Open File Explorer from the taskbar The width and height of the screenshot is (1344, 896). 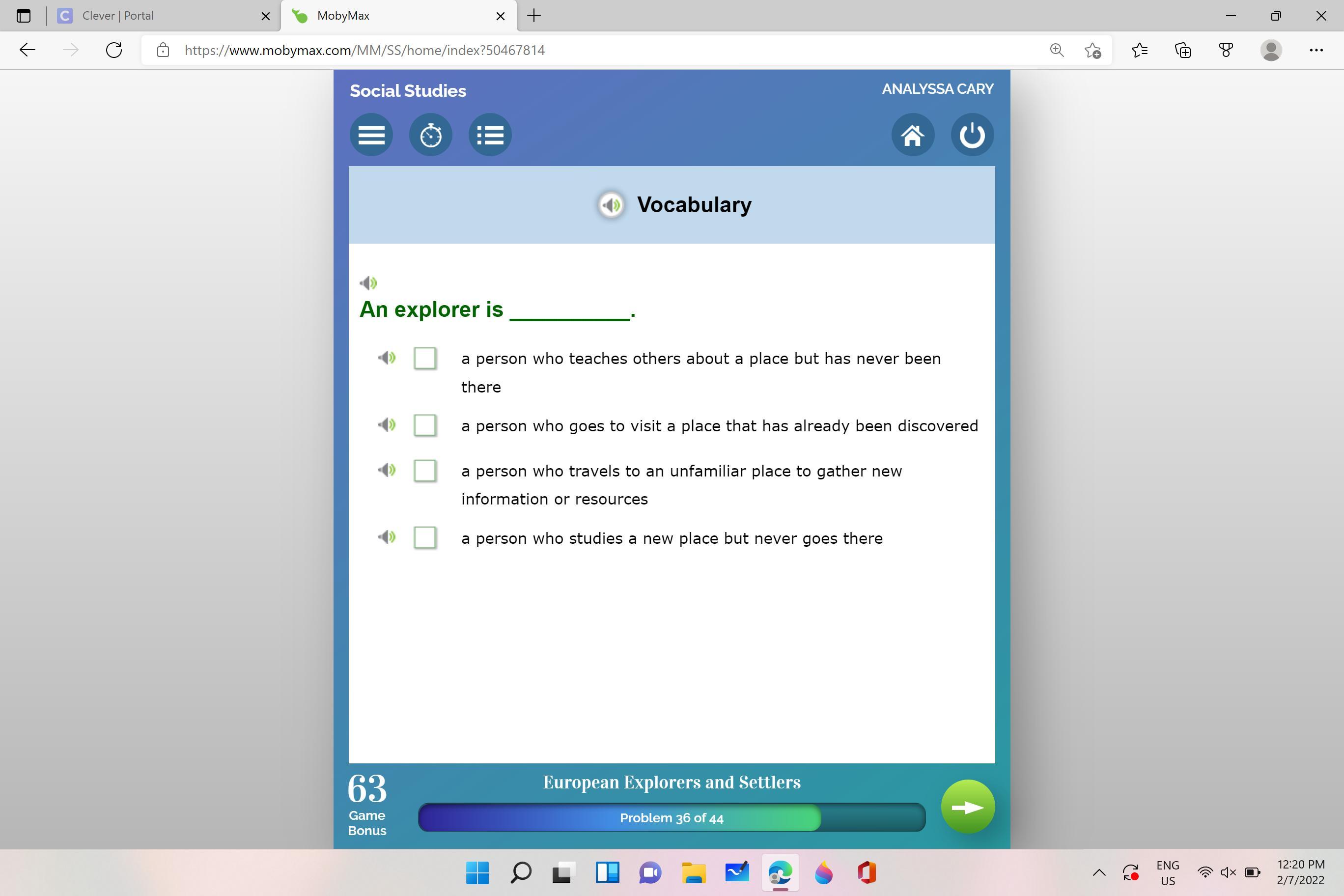coord(693,872)
